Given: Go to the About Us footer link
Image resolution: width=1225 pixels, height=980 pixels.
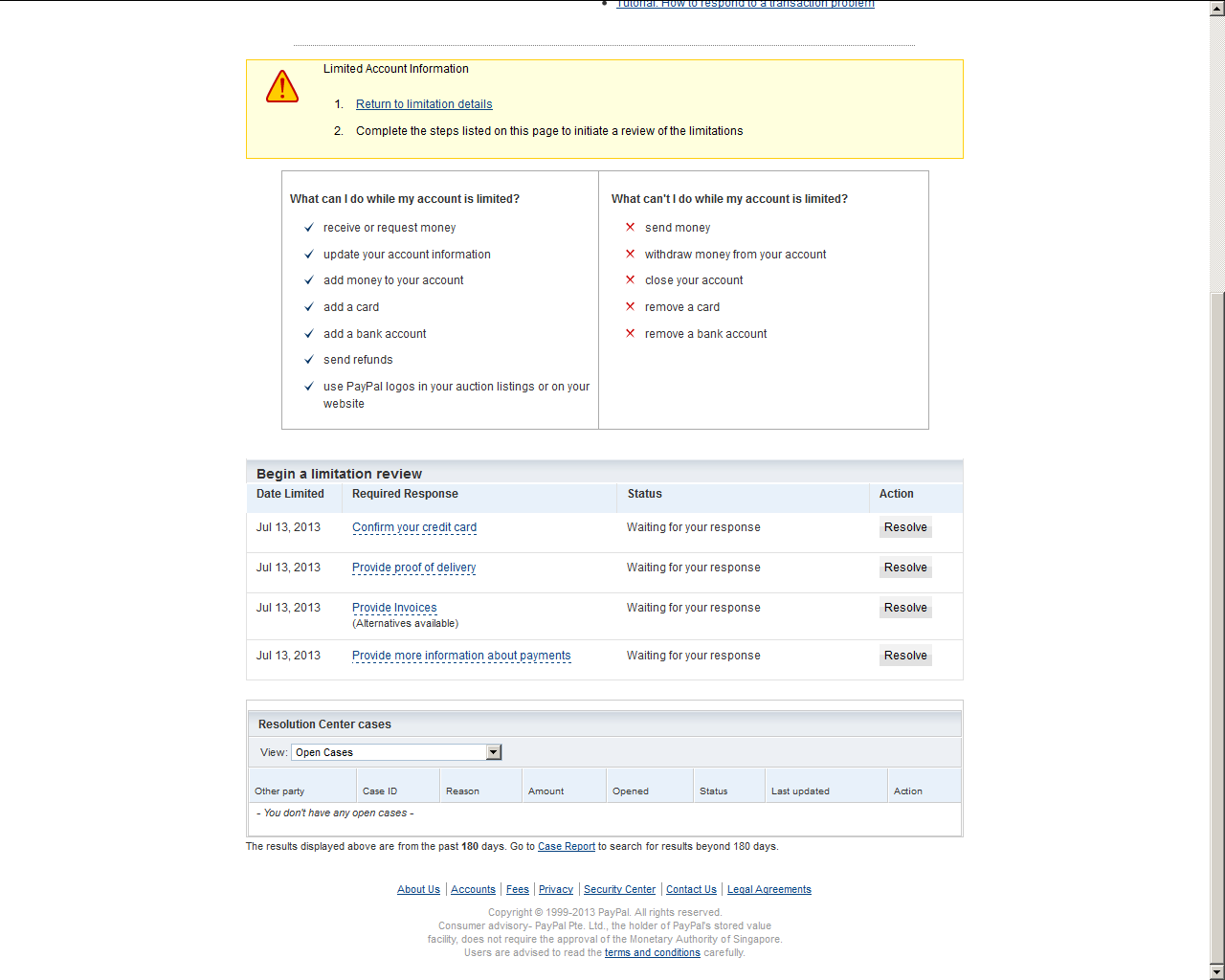Looking at the screenshot, I should pos(418,890).
